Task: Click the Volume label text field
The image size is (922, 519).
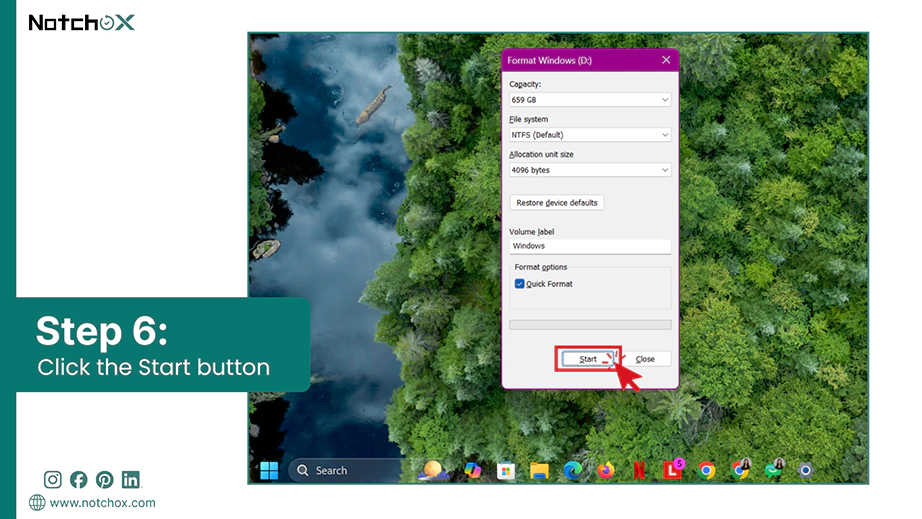Action: (590, 246)
